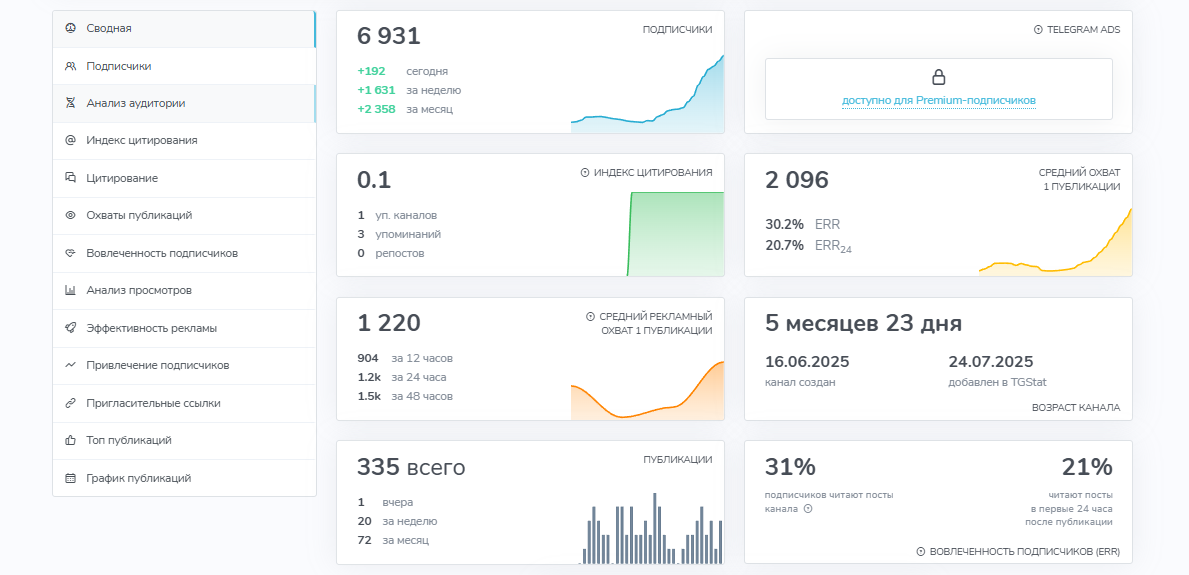Open the ПОДПИСЧИКИ card header link
This screenshot has width=1189, height=575.
click(677, 30)
